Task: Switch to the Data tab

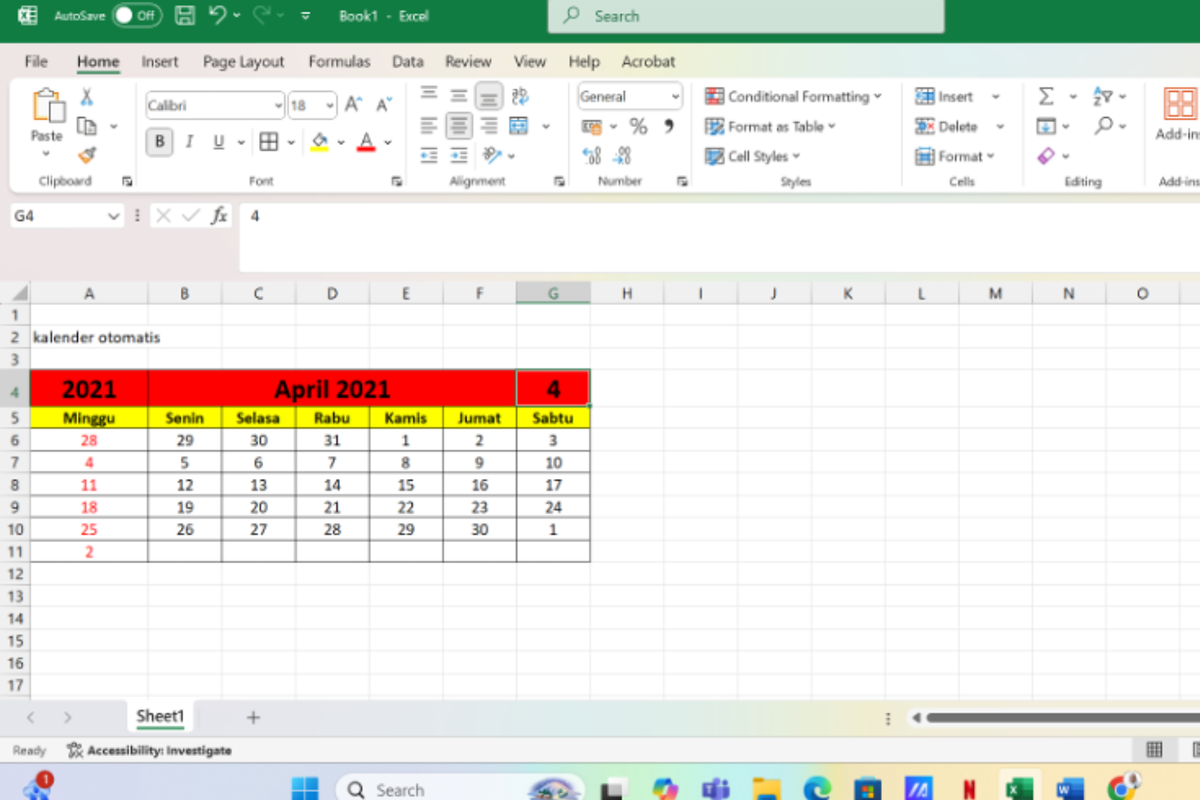Action: pyautogui.click(x=408, y=61)
